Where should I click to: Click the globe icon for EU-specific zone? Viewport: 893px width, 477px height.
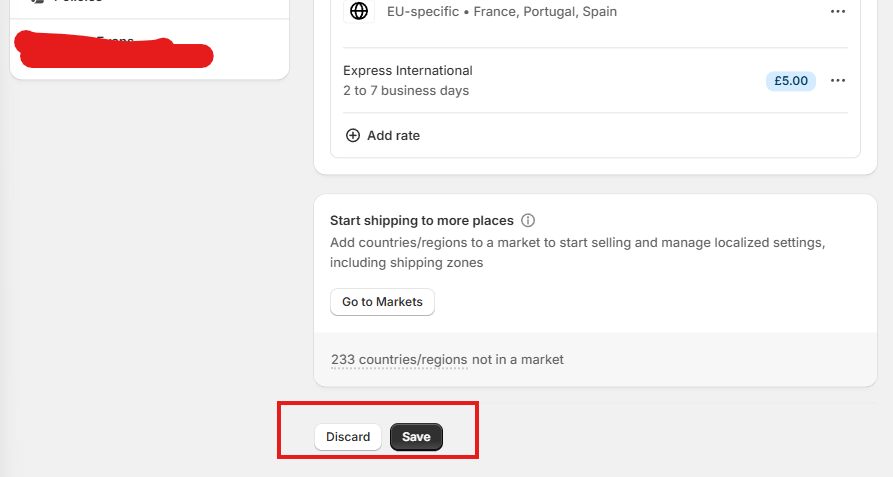click(359, 11)
